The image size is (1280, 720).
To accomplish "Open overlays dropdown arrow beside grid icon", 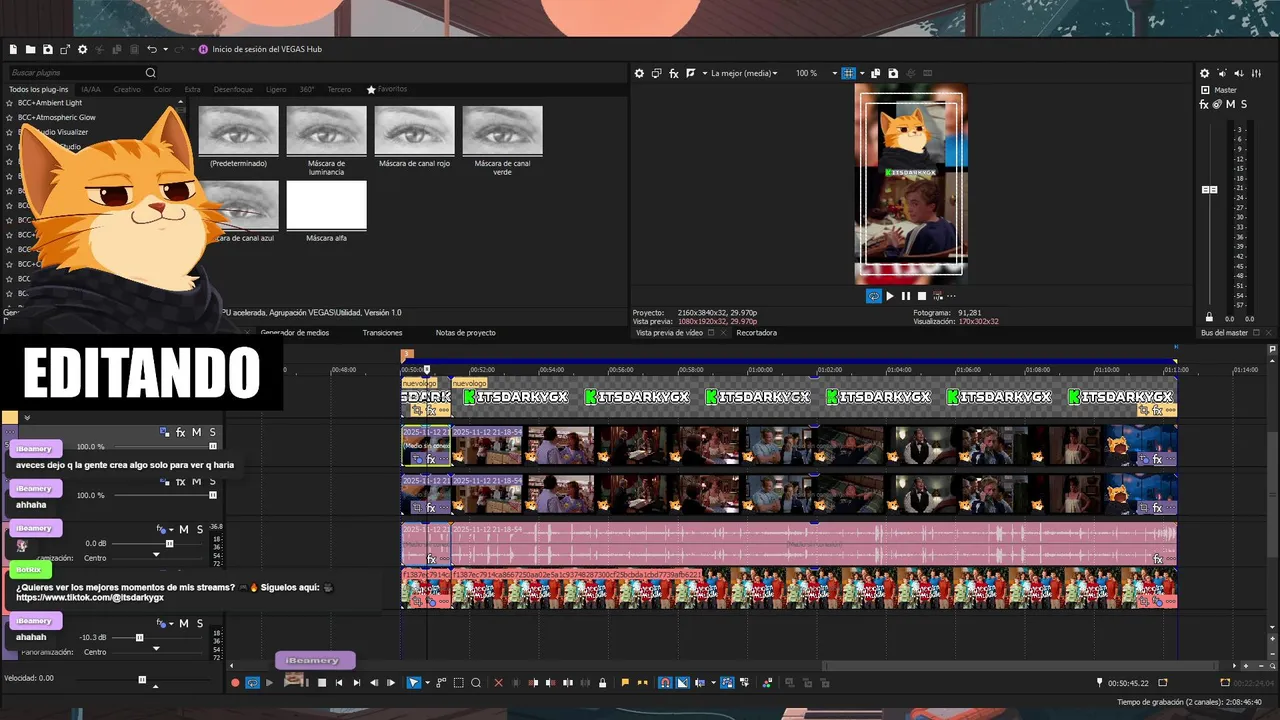I will tap(862, 73).
